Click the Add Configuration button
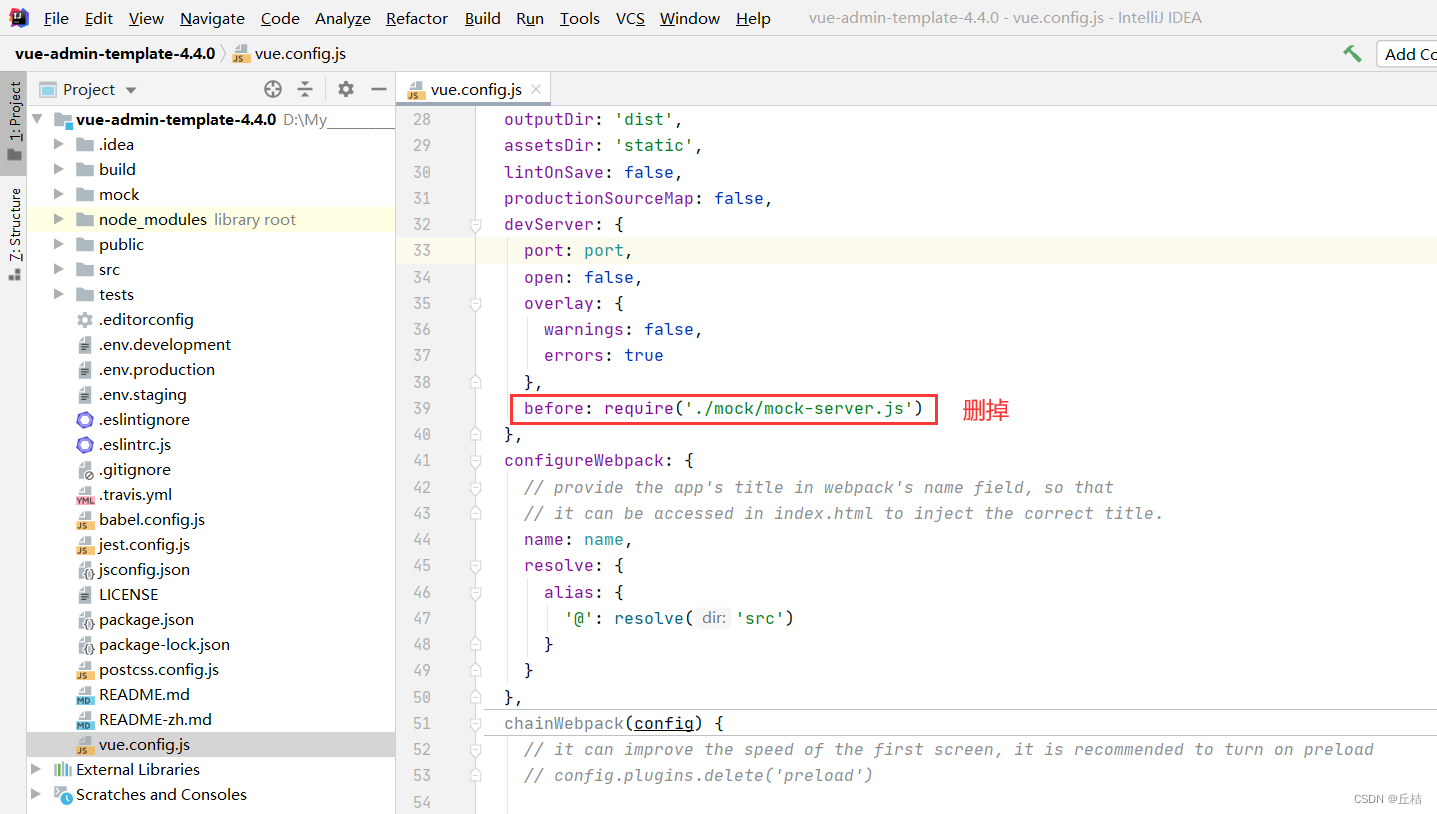 click(1409, 54)
